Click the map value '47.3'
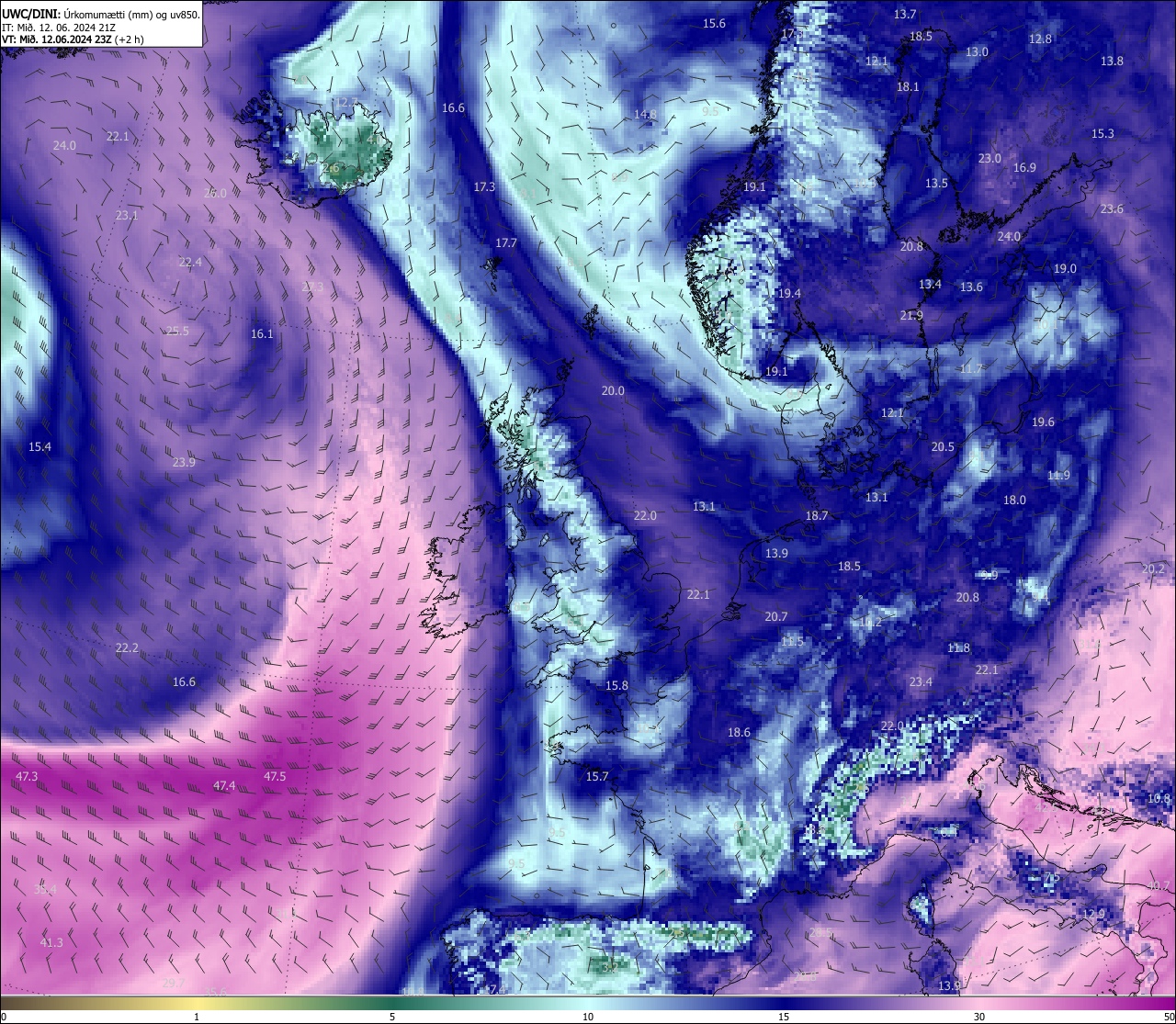This screenshot has height=1024, width=1176. pos(28,777)
